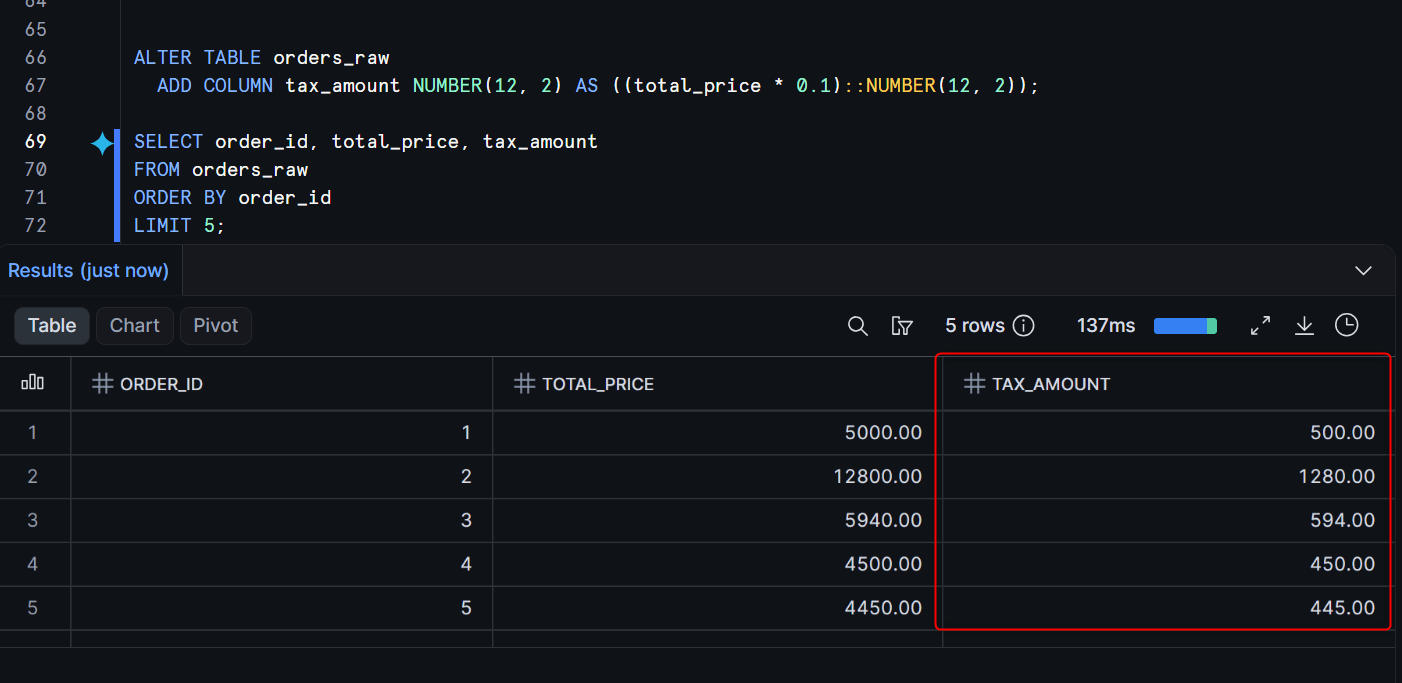Click the ORDER_ID cell in row 3
This screenshot has height=683, width=1402.
pyautogui.click(x=282, y=521)
